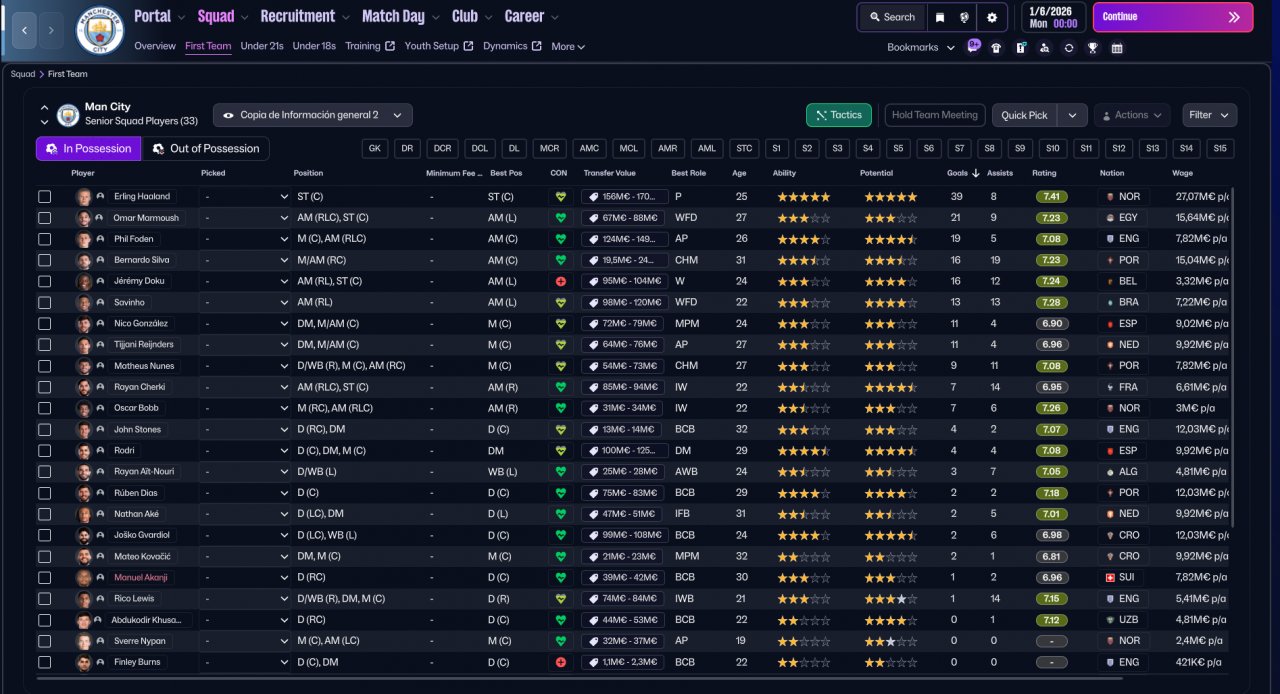Tick the checkbox for Erling Haaland

[44, 197]
